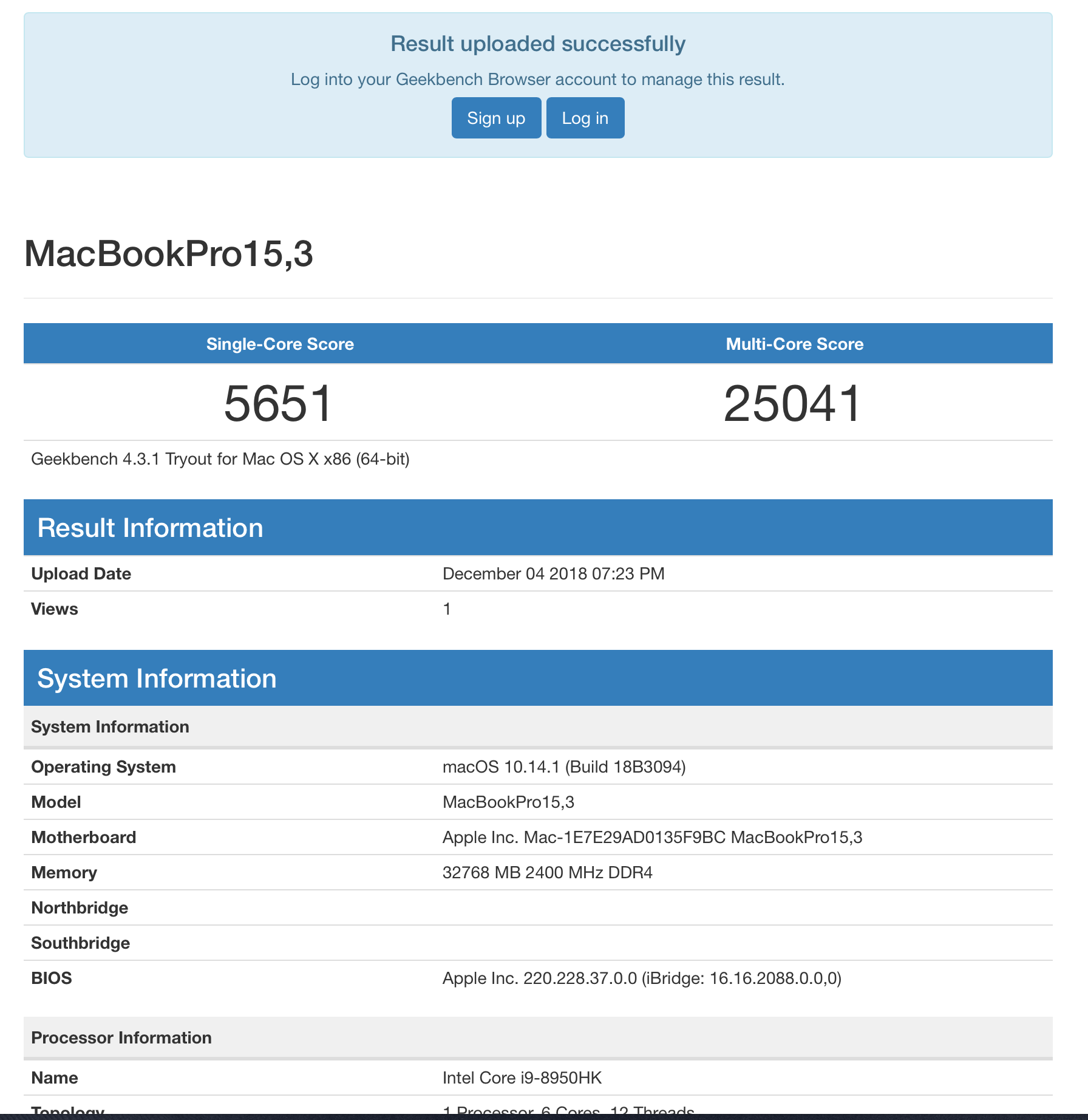Image resolution: width=1088 pixels, height=1120 pixels.
Task: Click the Upload Date label
Action: (81, 574)
